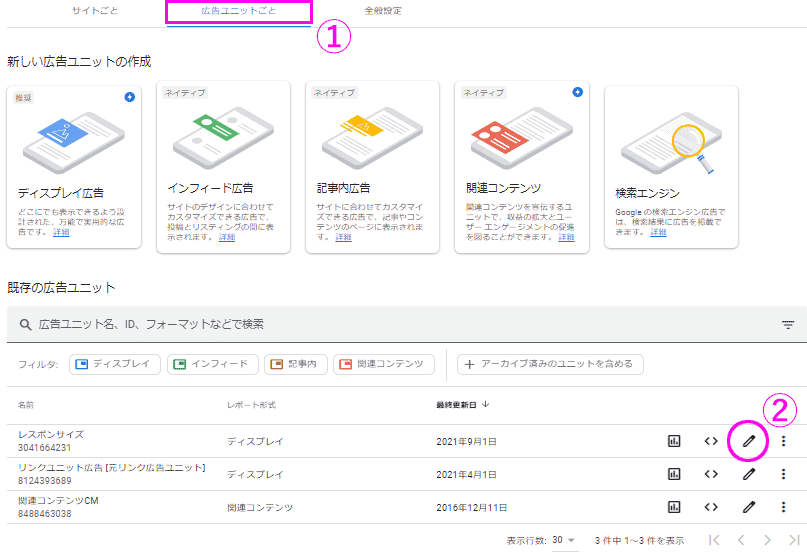This screenshot has width=807, height=556.
Task: Get code for 関連コンテンツCM unit
Action: coord(711,507)
